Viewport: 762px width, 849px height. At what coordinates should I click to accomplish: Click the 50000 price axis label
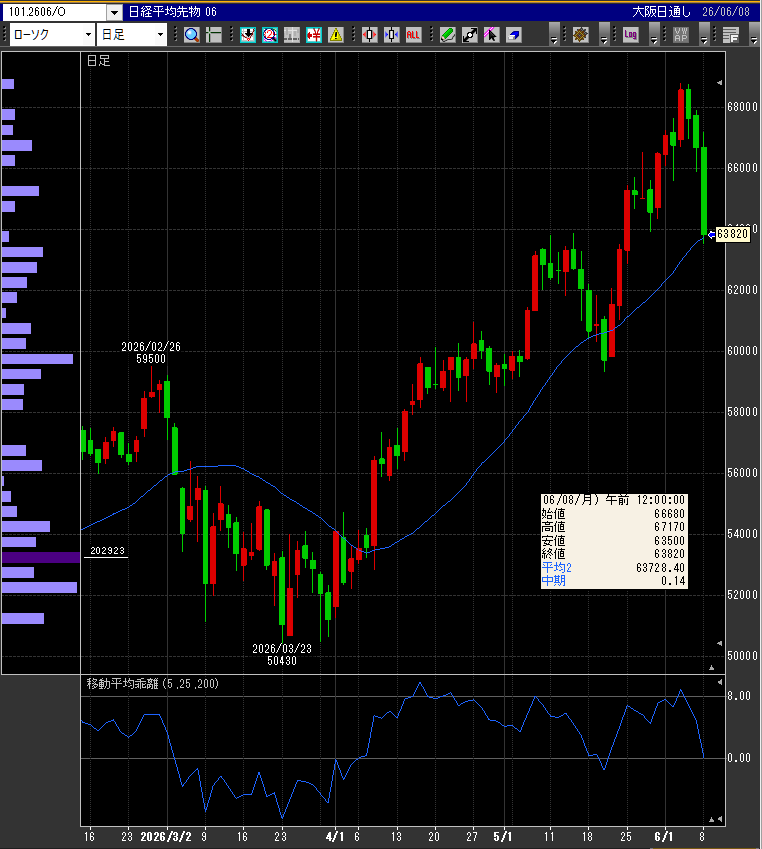tap(742, 656)
